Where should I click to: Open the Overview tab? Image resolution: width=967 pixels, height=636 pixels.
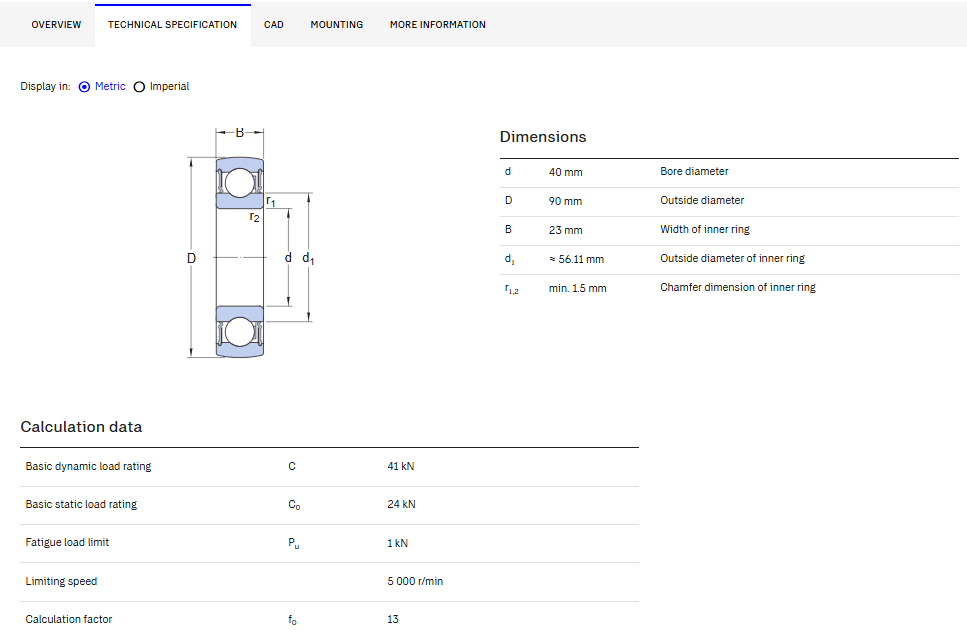[x=56, y=25]
